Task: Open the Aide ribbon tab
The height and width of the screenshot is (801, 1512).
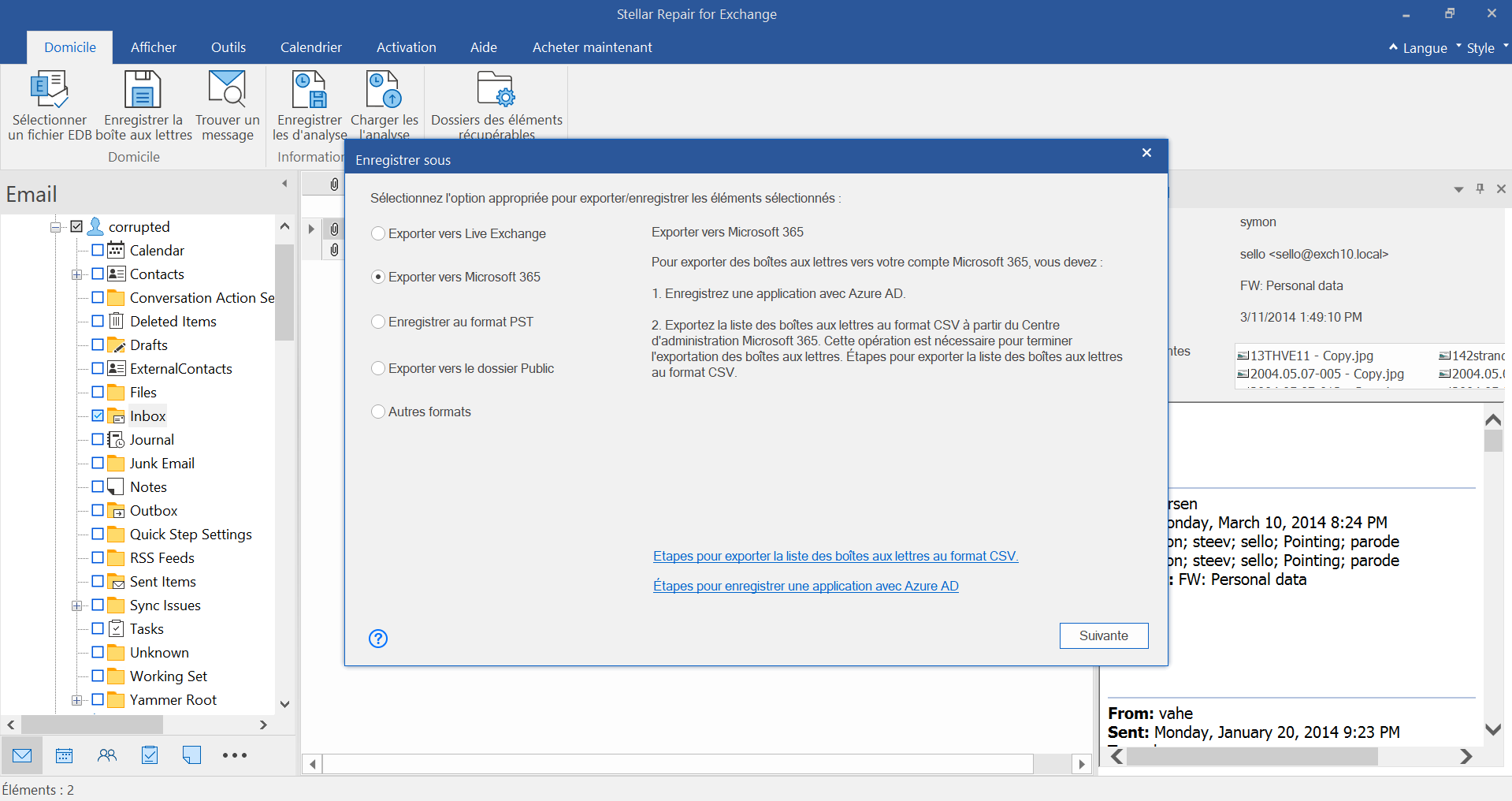Action: click(x=484, y=47)
